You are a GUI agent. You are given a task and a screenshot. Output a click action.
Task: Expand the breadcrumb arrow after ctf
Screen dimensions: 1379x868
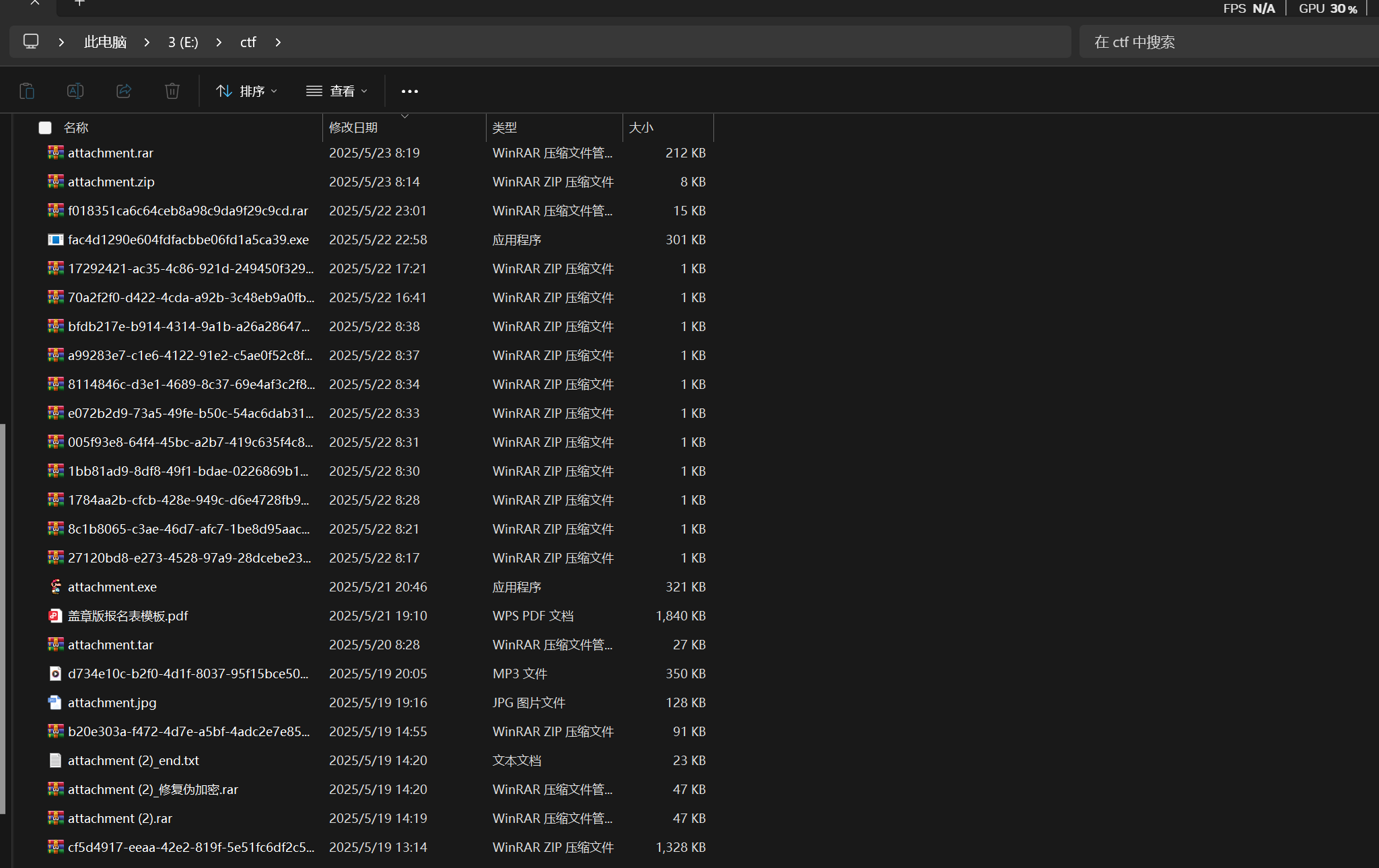coord(277,42)
